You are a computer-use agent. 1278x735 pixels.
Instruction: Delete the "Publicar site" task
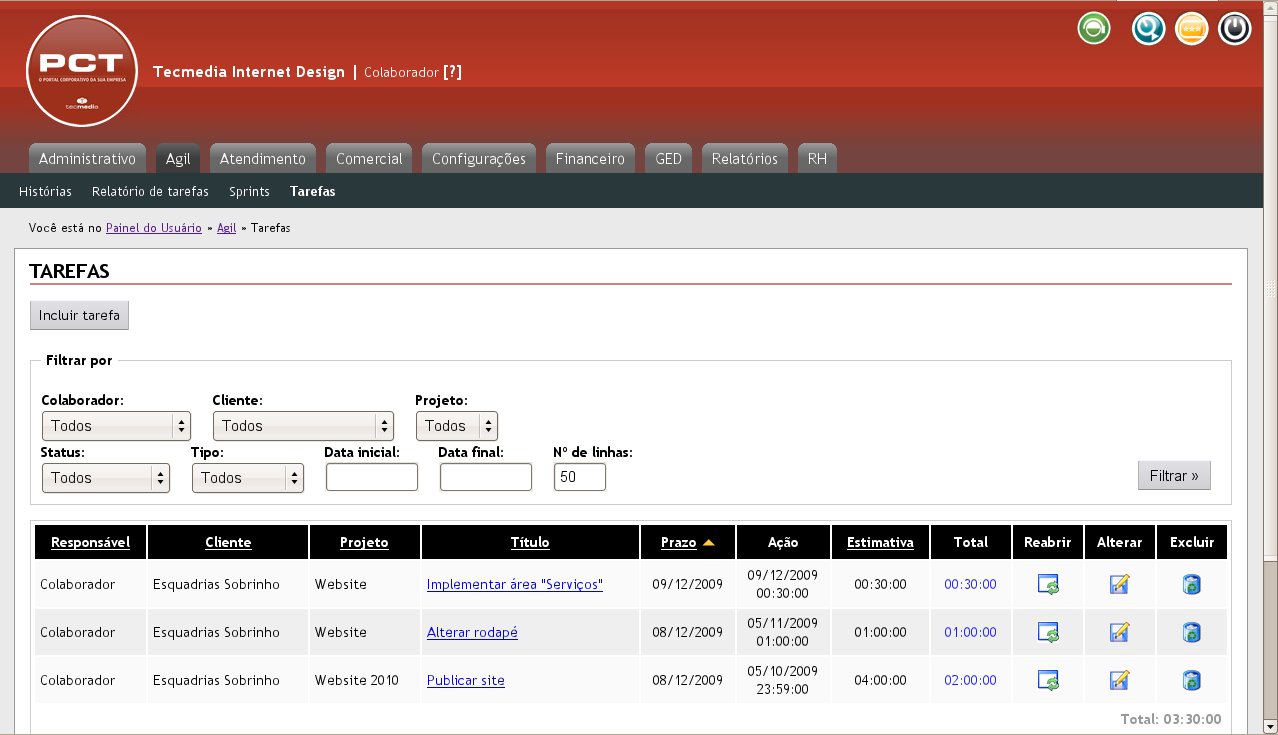tap(1191, 680)
